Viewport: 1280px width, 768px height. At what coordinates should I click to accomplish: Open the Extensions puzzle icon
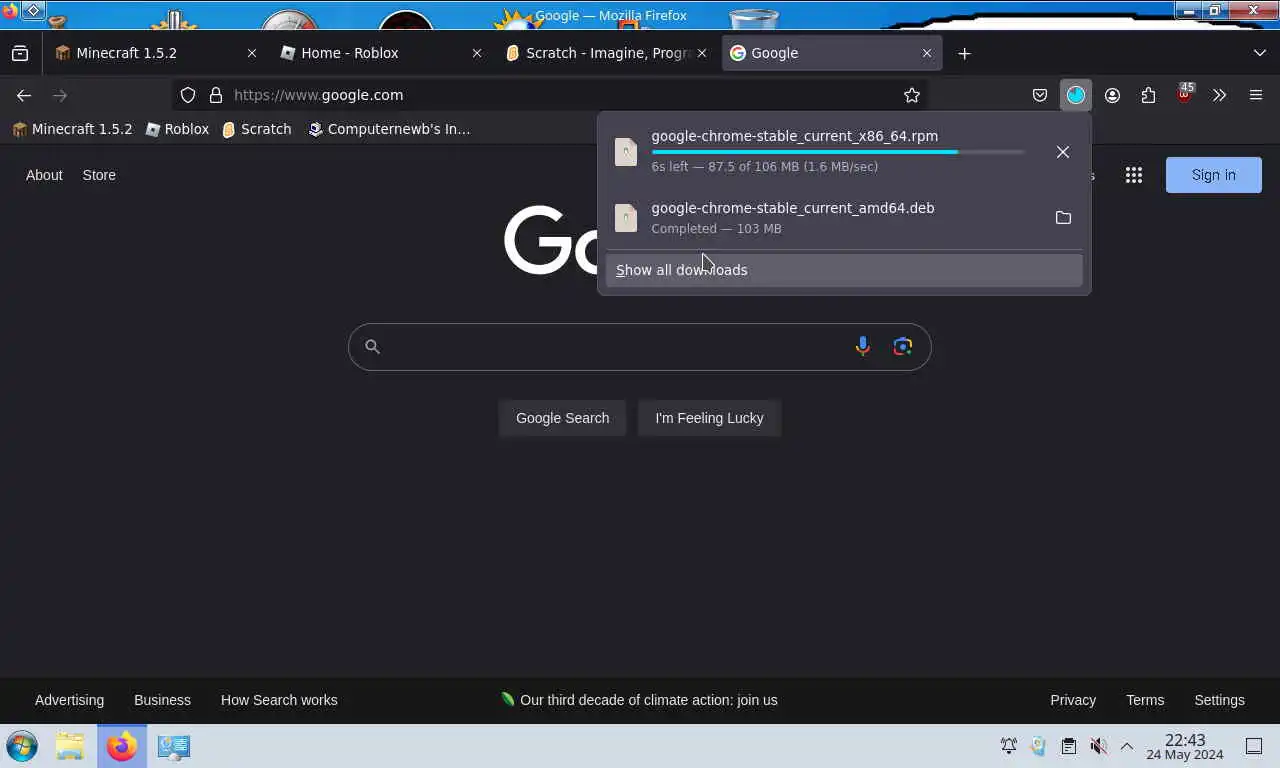coord(1148,95)
